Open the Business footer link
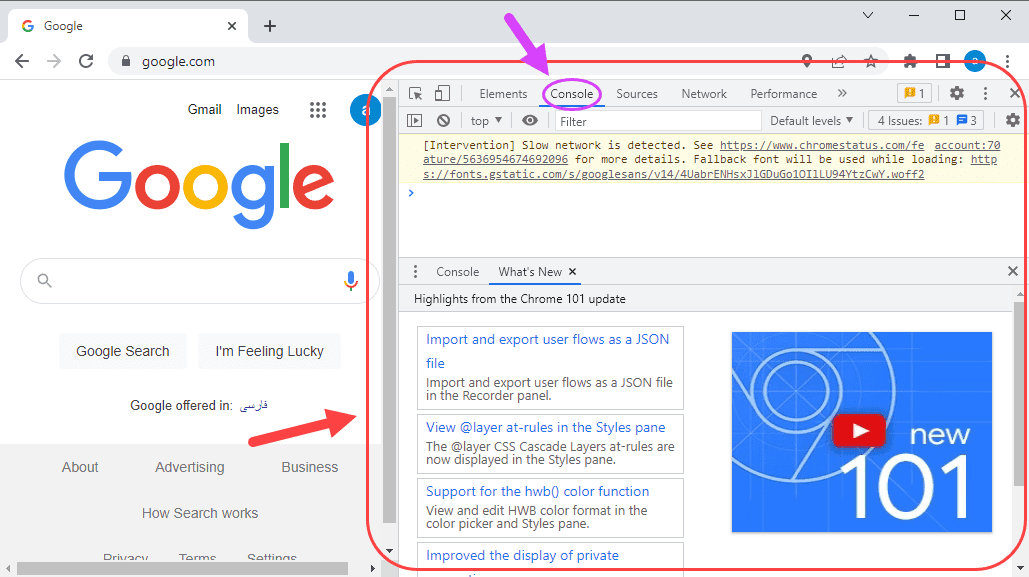This screenshot has height=577, width=1029. click(x=310, y=467)
